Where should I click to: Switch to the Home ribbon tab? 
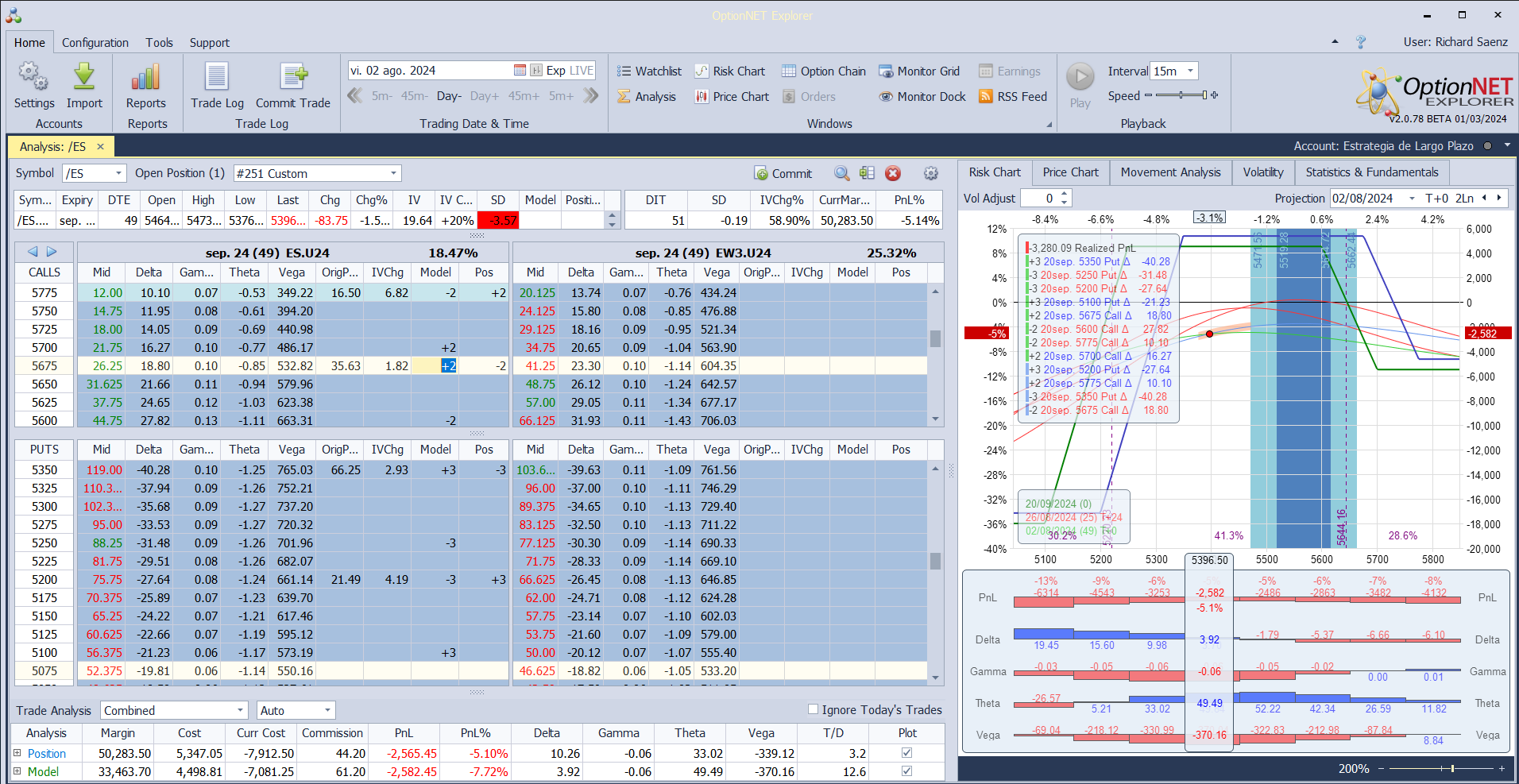pyautogui.click(x=29, y=43)
